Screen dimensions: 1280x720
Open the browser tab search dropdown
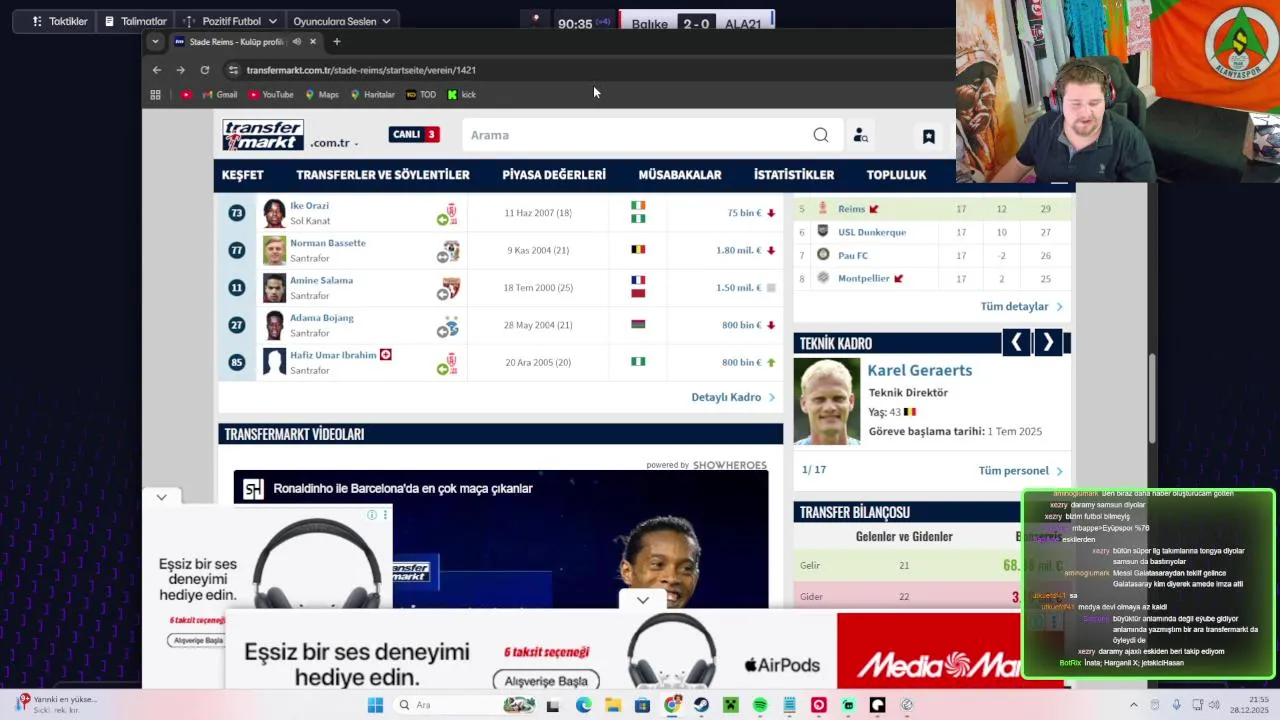pos(154,42)
